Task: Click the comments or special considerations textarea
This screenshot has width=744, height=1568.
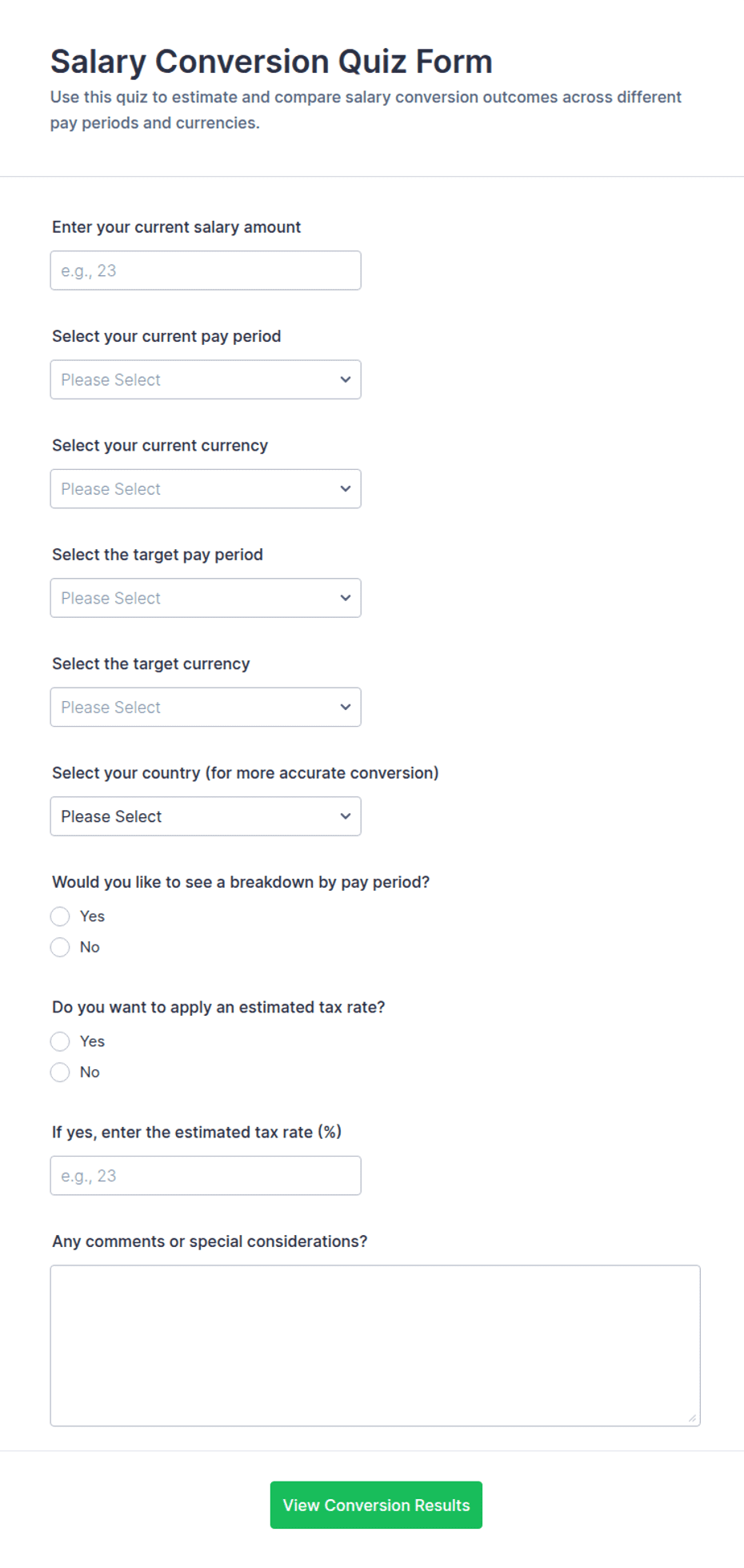Action: (375, 1345)
